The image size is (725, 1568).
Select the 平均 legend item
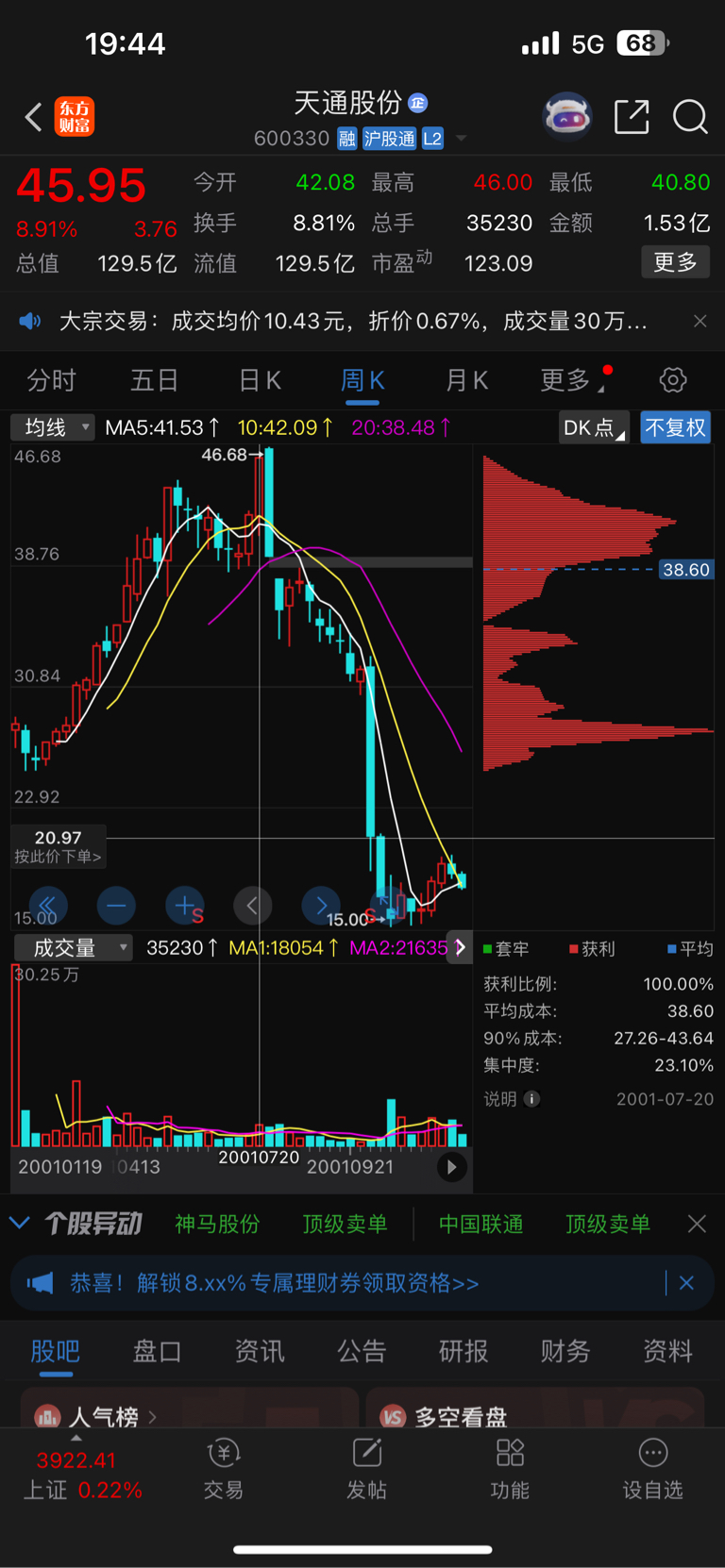pos(690,948)
